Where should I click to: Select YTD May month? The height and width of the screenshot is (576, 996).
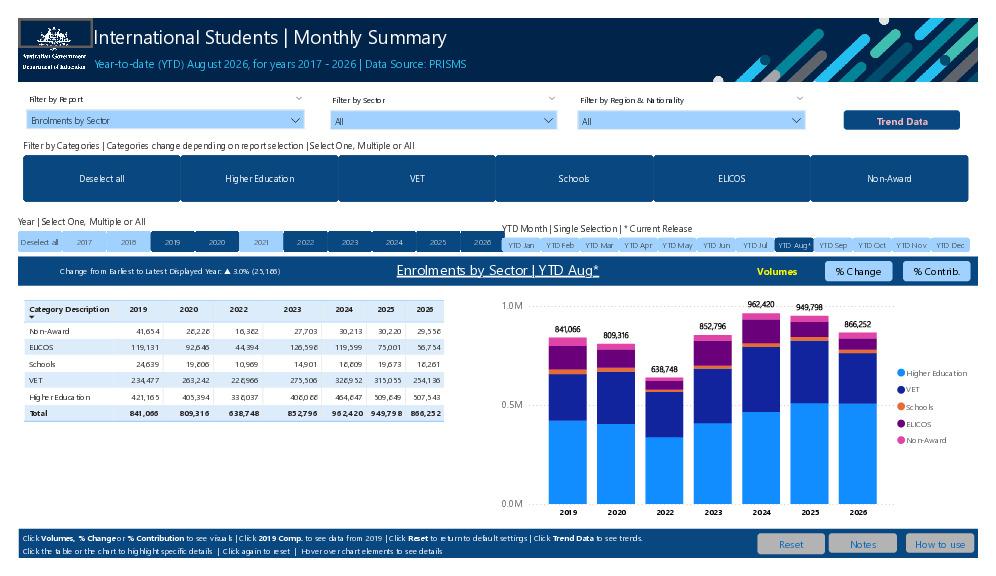(677, 245)
